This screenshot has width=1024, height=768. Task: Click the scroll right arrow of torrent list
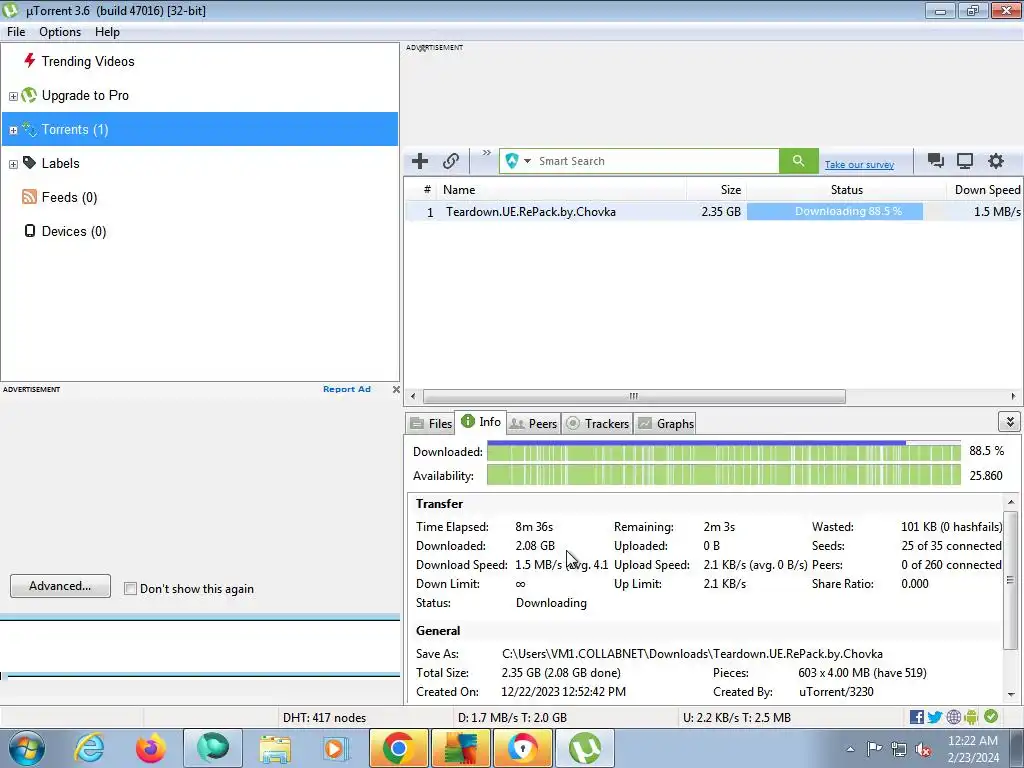(x=1012, y=396)
